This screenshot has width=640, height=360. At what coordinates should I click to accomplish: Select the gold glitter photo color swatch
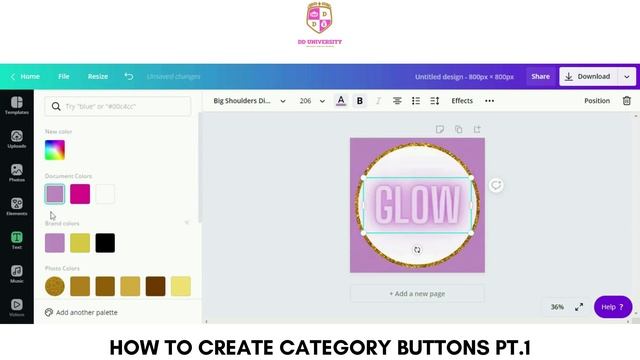[55, 286]
